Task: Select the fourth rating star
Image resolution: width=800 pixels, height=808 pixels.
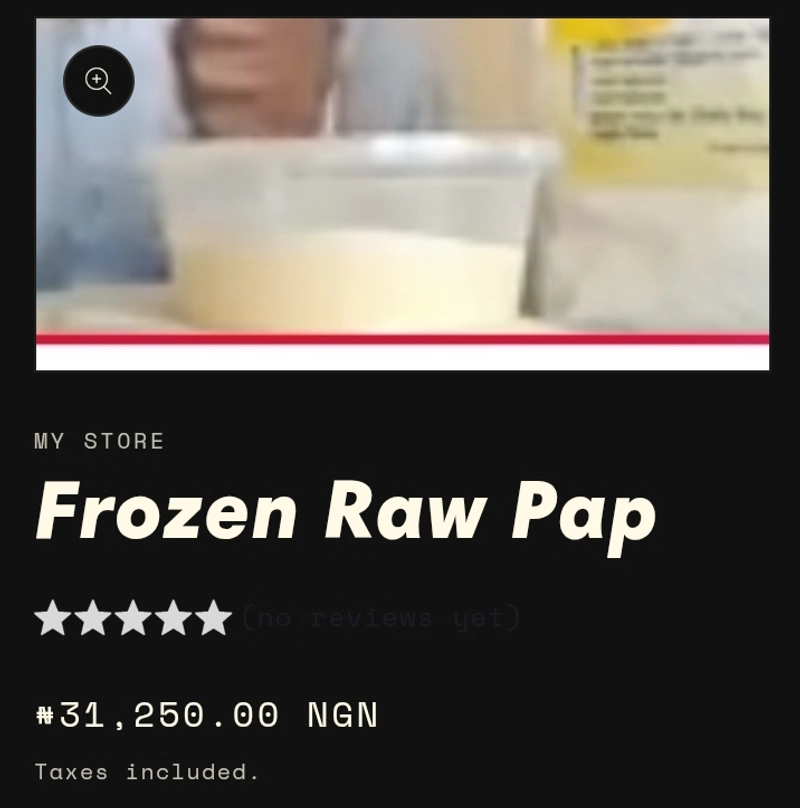Action: coord(173,617)
